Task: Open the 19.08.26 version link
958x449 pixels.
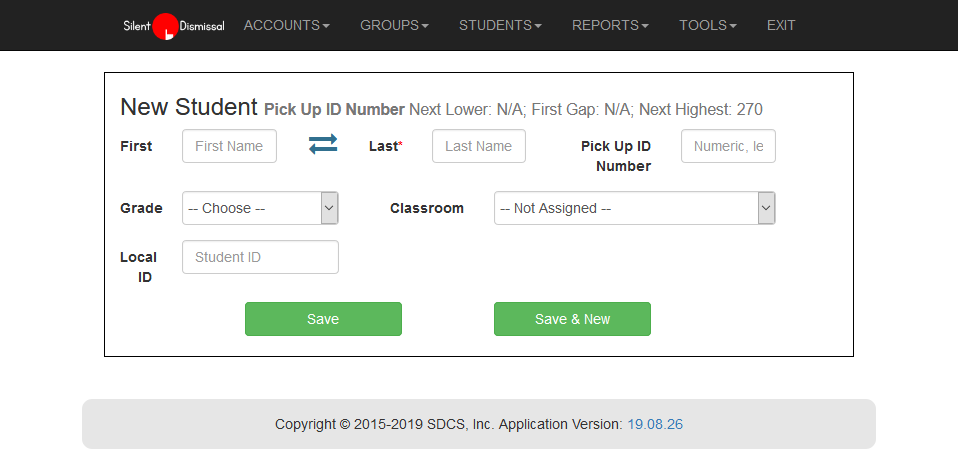Action: pyautogui.click(x=655, y=424)
